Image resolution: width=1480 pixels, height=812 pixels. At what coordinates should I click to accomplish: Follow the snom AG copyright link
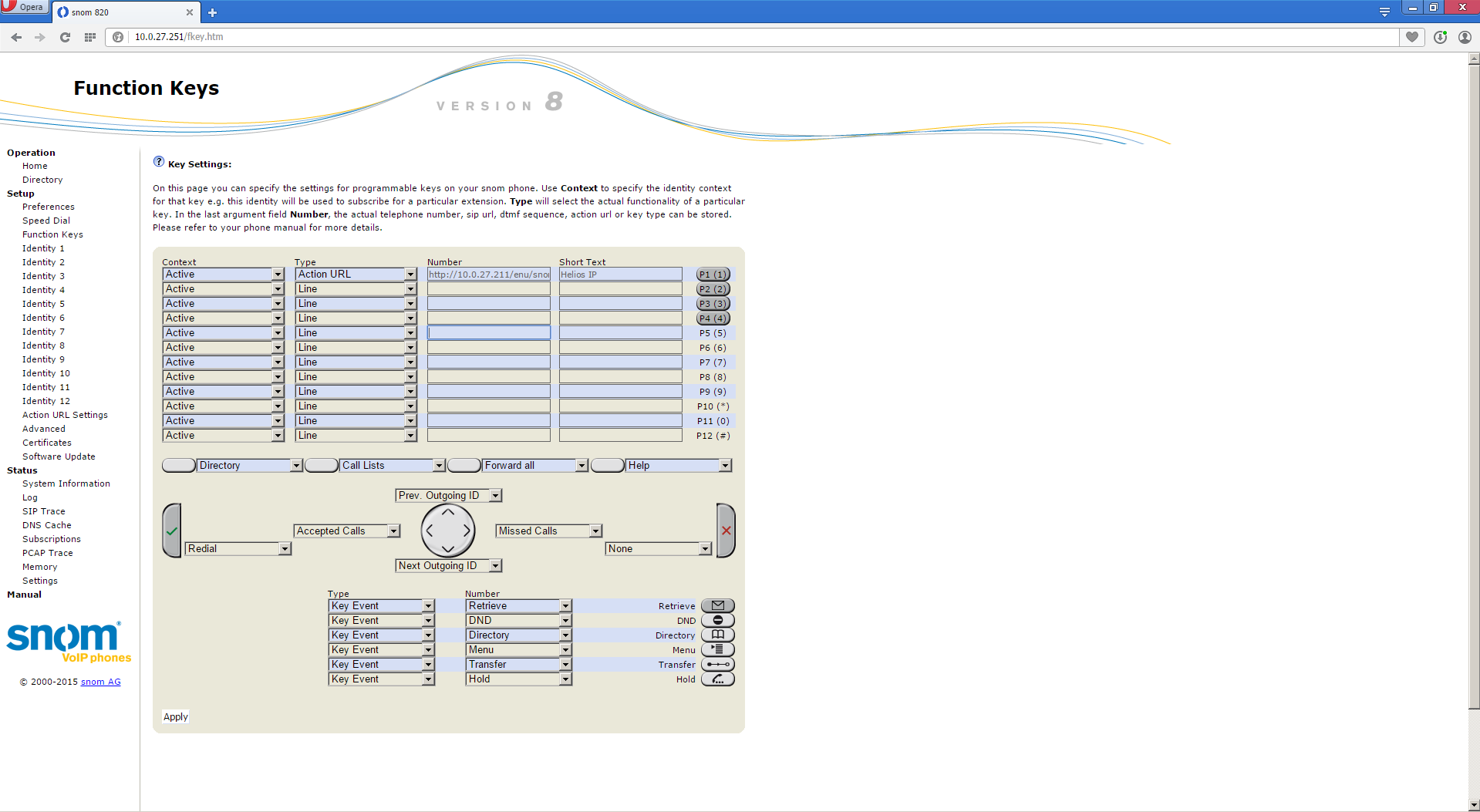point(101,682)
